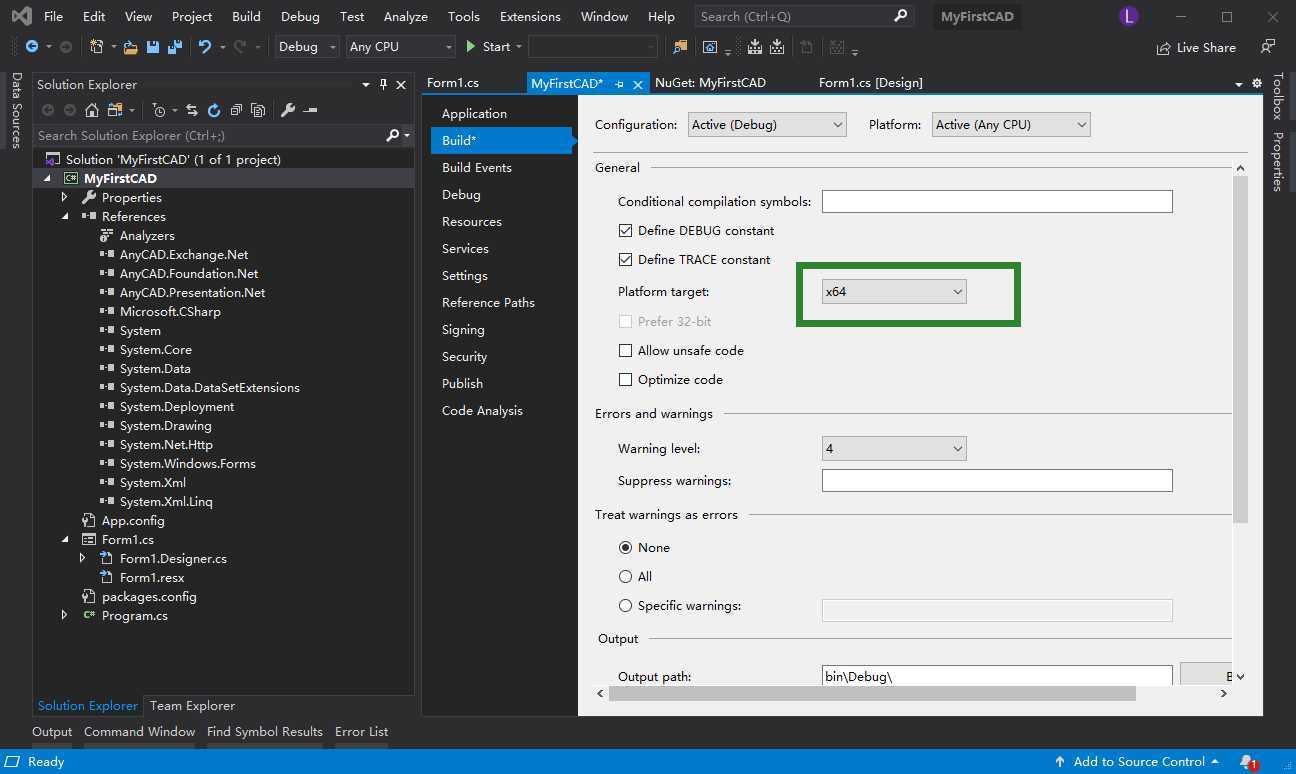Open the Toolbox side panel
Viewport: 1296px width, 774px height.
(x=1277, y=97)
